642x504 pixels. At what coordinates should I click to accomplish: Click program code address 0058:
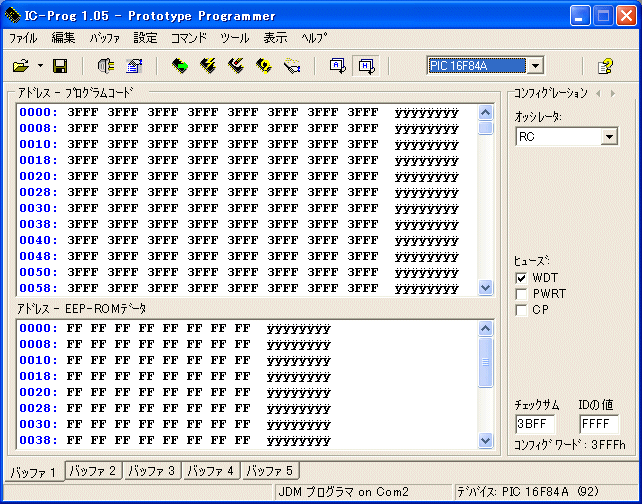[38, 288]
